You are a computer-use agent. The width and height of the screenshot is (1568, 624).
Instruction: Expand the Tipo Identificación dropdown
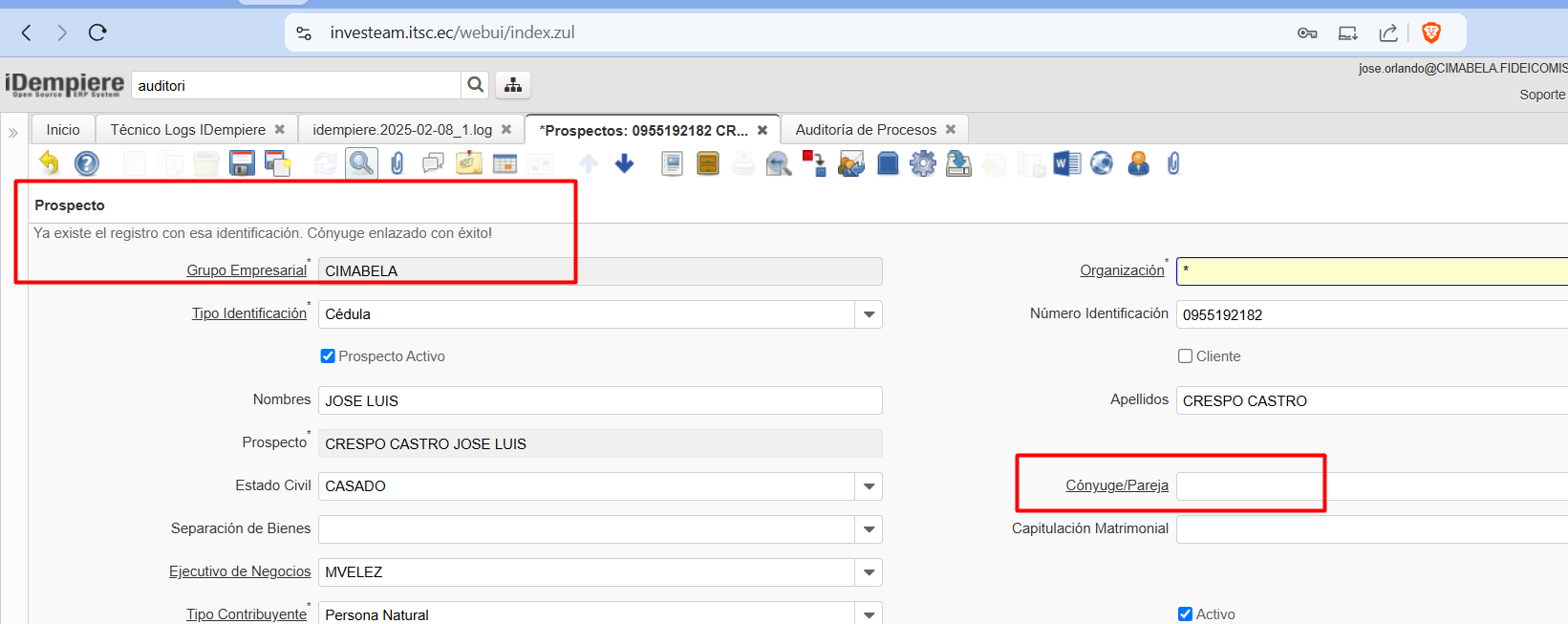coord(869,314)
